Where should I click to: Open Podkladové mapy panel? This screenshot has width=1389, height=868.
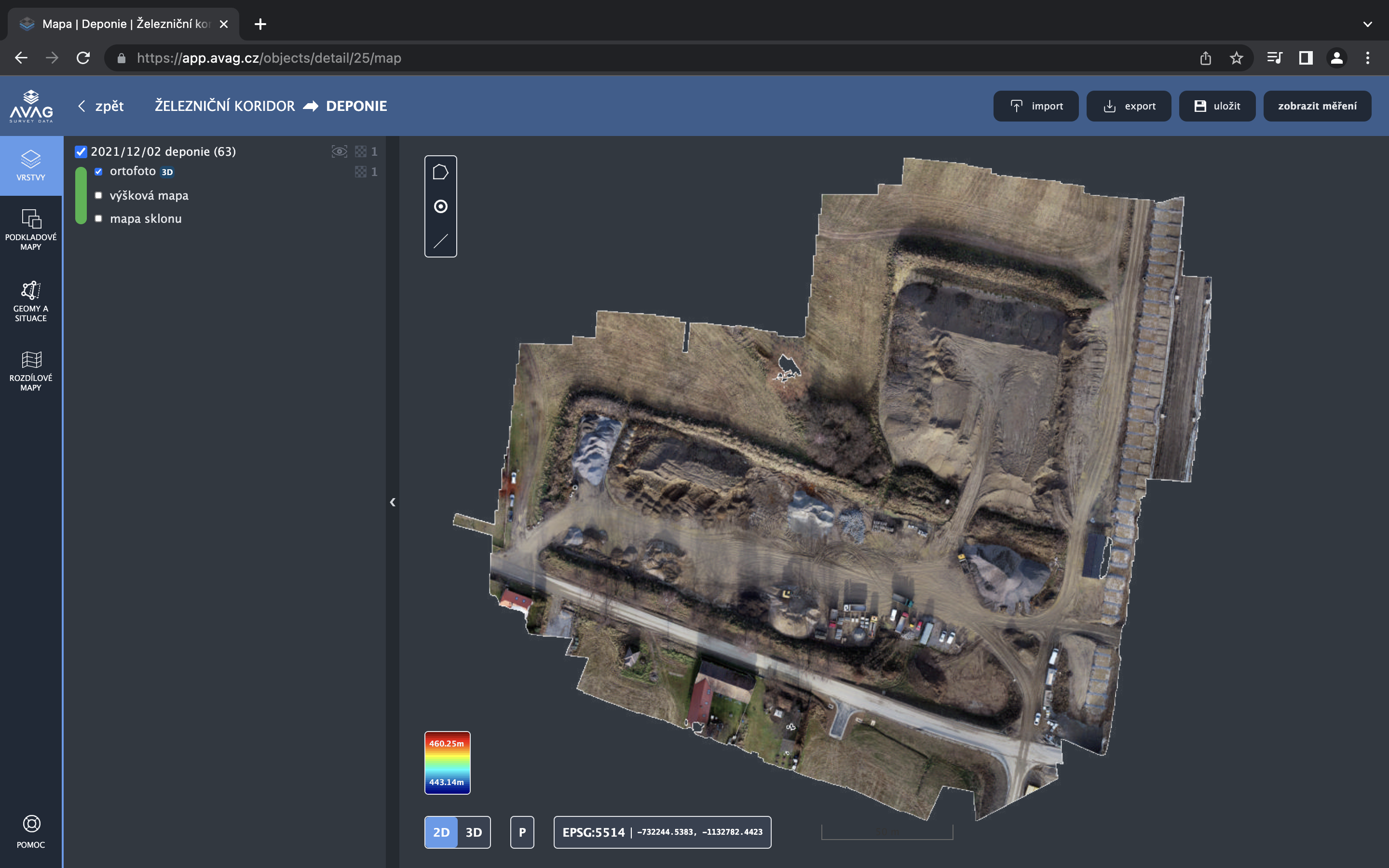(31, 230)
